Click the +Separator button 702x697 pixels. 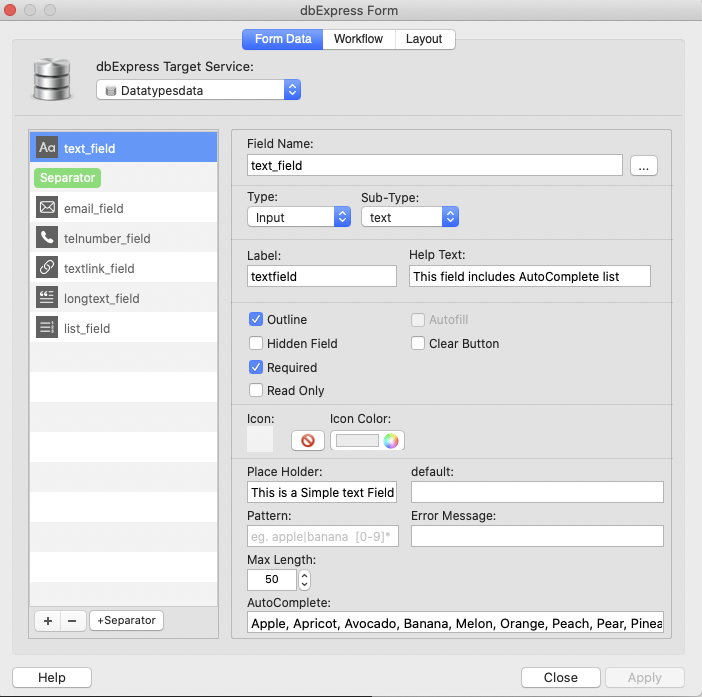(x=126, y=620)
